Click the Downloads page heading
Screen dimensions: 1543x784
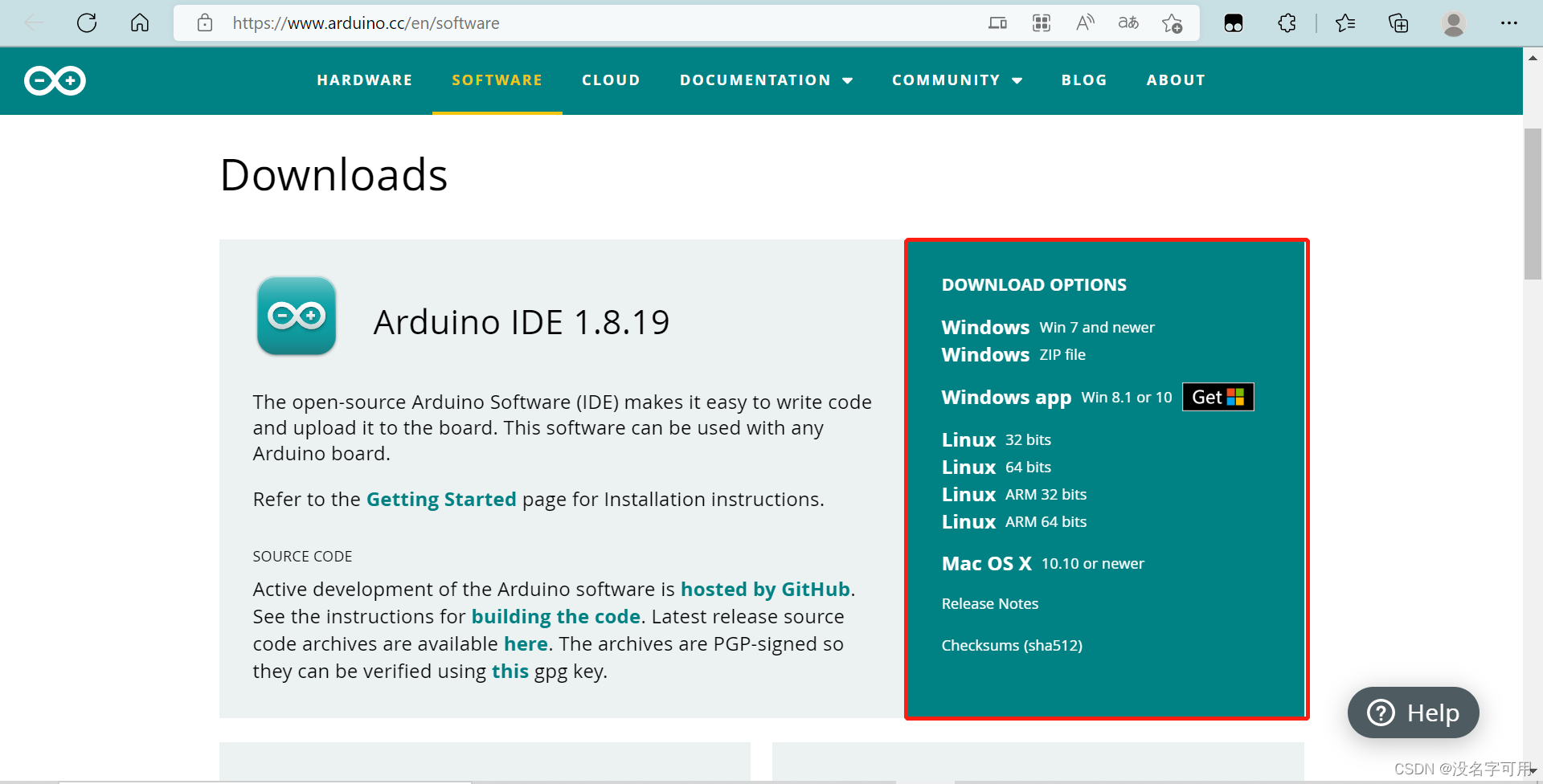click(334, 174)
